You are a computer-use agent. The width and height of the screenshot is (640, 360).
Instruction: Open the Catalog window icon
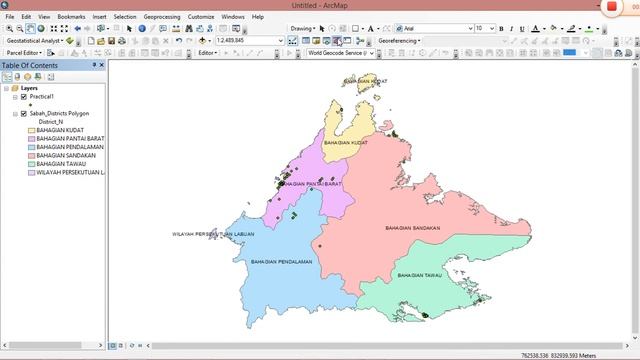[x=316, y=41]
